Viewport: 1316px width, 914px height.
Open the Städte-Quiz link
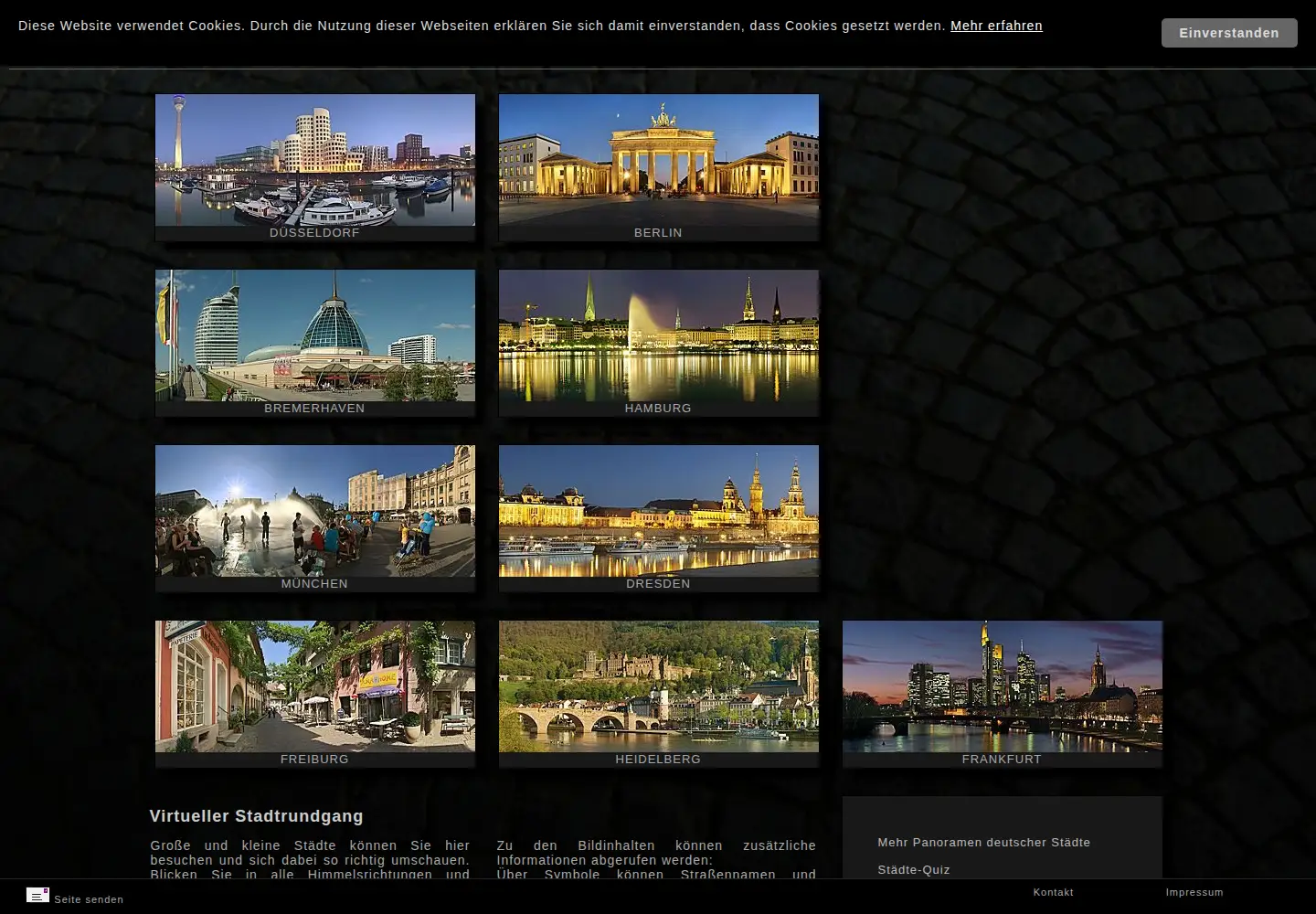click(x=914, y=870)
